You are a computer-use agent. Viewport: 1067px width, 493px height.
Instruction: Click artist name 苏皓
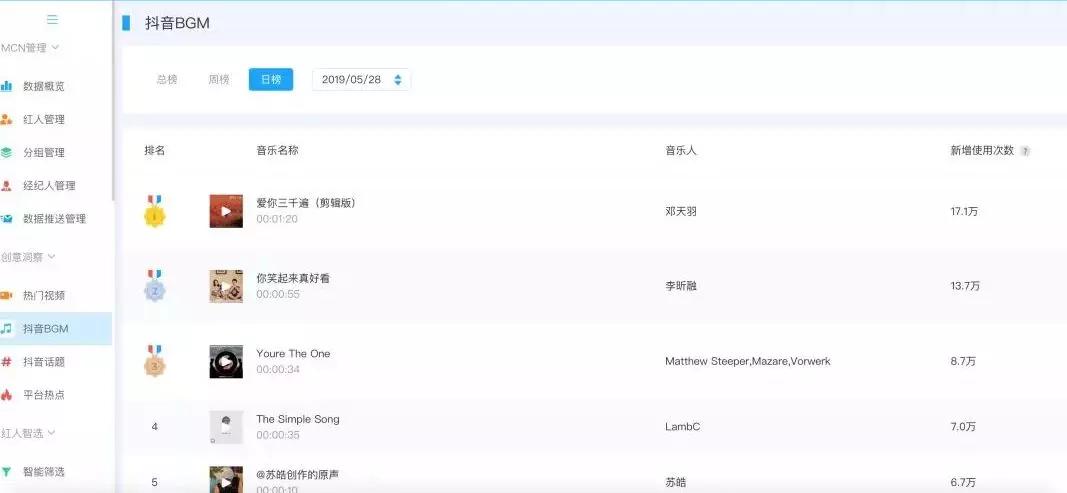(676, 482)
